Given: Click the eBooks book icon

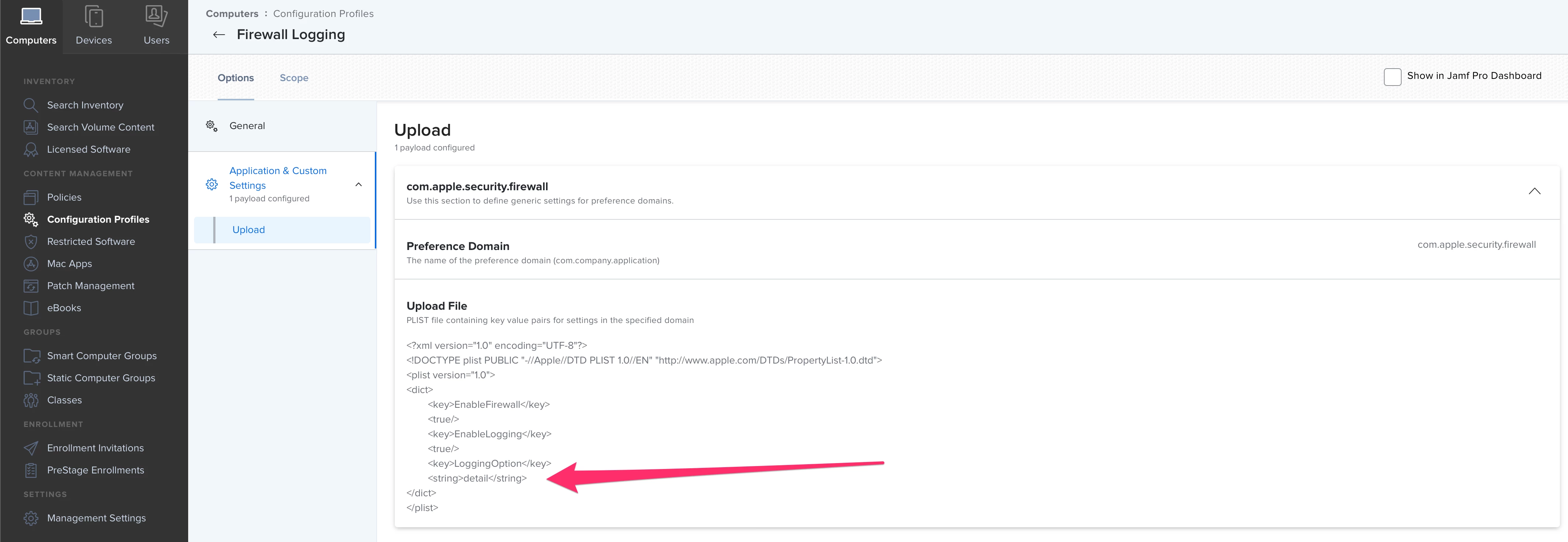Looking at the screenshot, I should coord(30,308).
